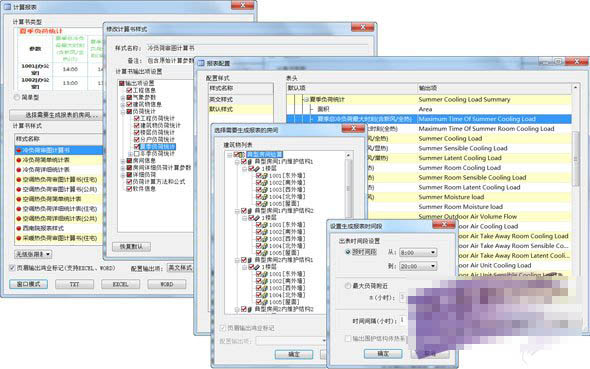Click the 报表配置 window title icon
This screenshot has height=369, width=590.
[201, 63]
